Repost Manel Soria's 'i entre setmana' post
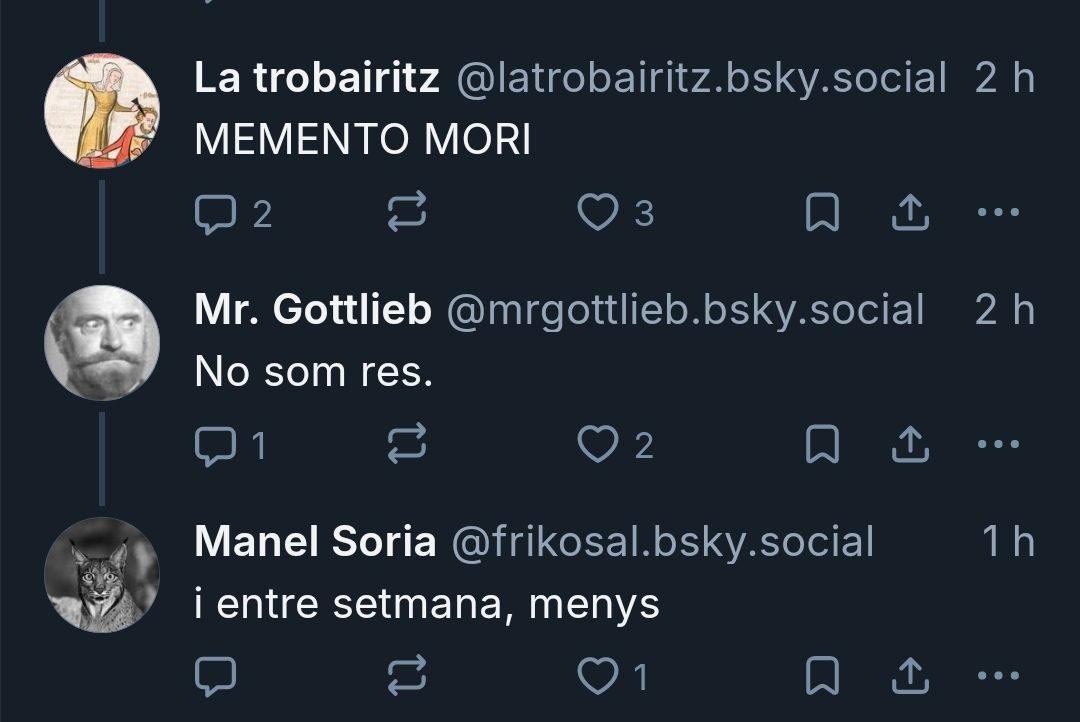Image resolution: width=1080 pixels, height=722 pixels. pyautogui.click(x=407, y=677)
